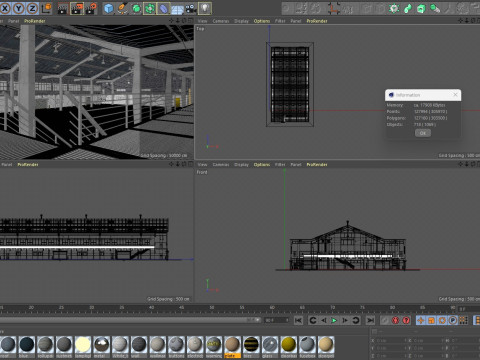Add a Camera object
The height and width of the screenshot is (360, 480).
point(191,9)
